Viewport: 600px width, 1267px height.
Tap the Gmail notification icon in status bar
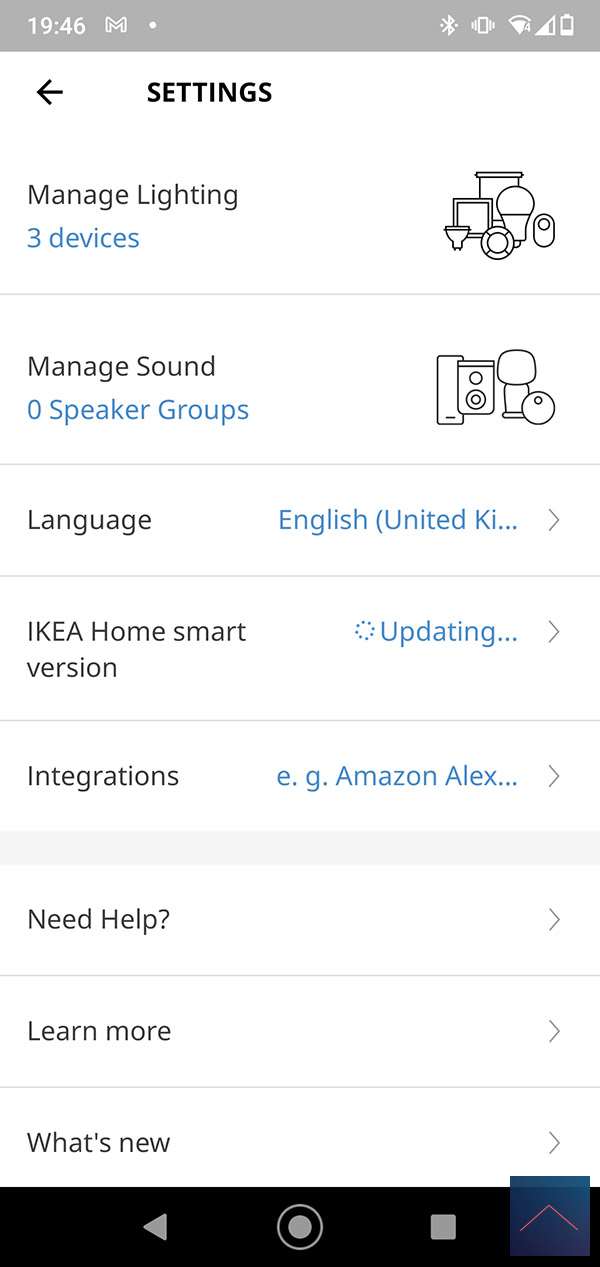coord(116,25)
